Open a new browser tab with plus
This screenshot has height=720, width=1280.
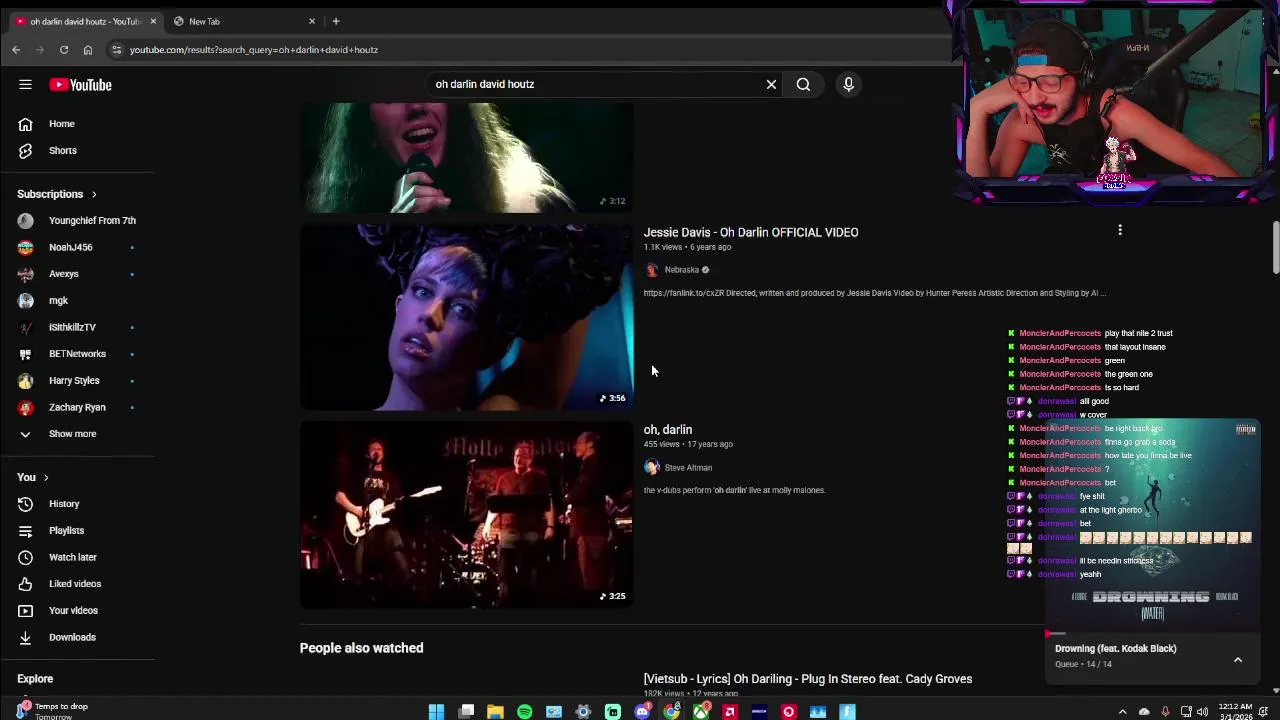336,21
